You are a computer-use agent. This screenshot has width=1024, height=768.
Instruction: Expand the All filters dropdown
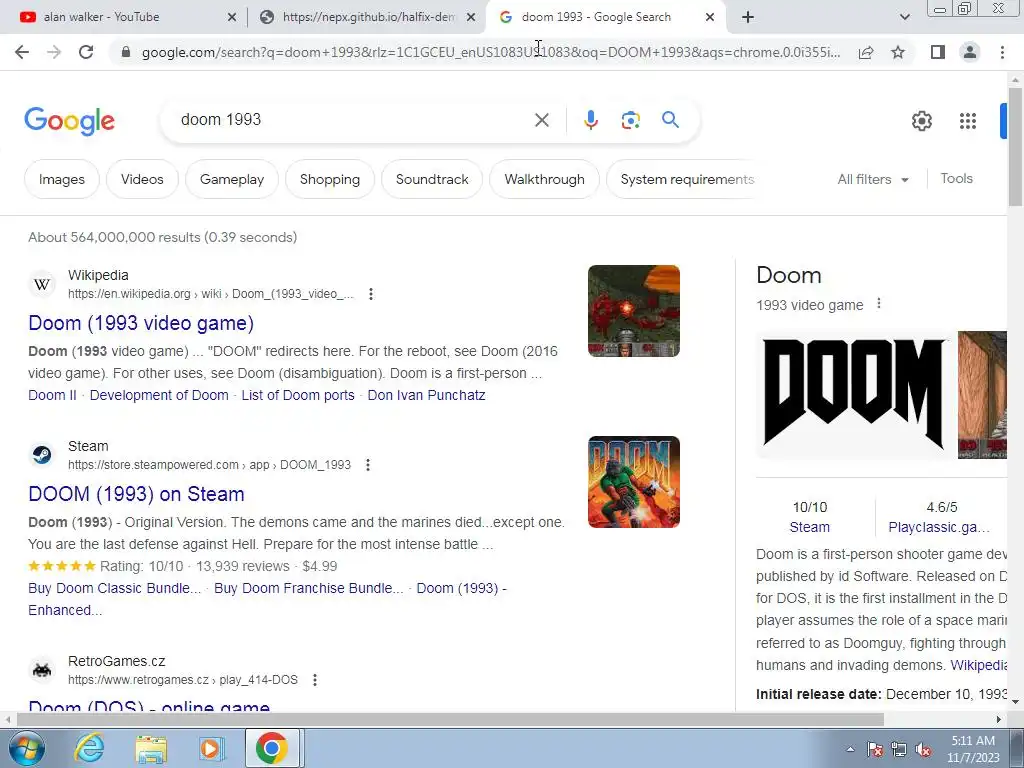[873, 180]
